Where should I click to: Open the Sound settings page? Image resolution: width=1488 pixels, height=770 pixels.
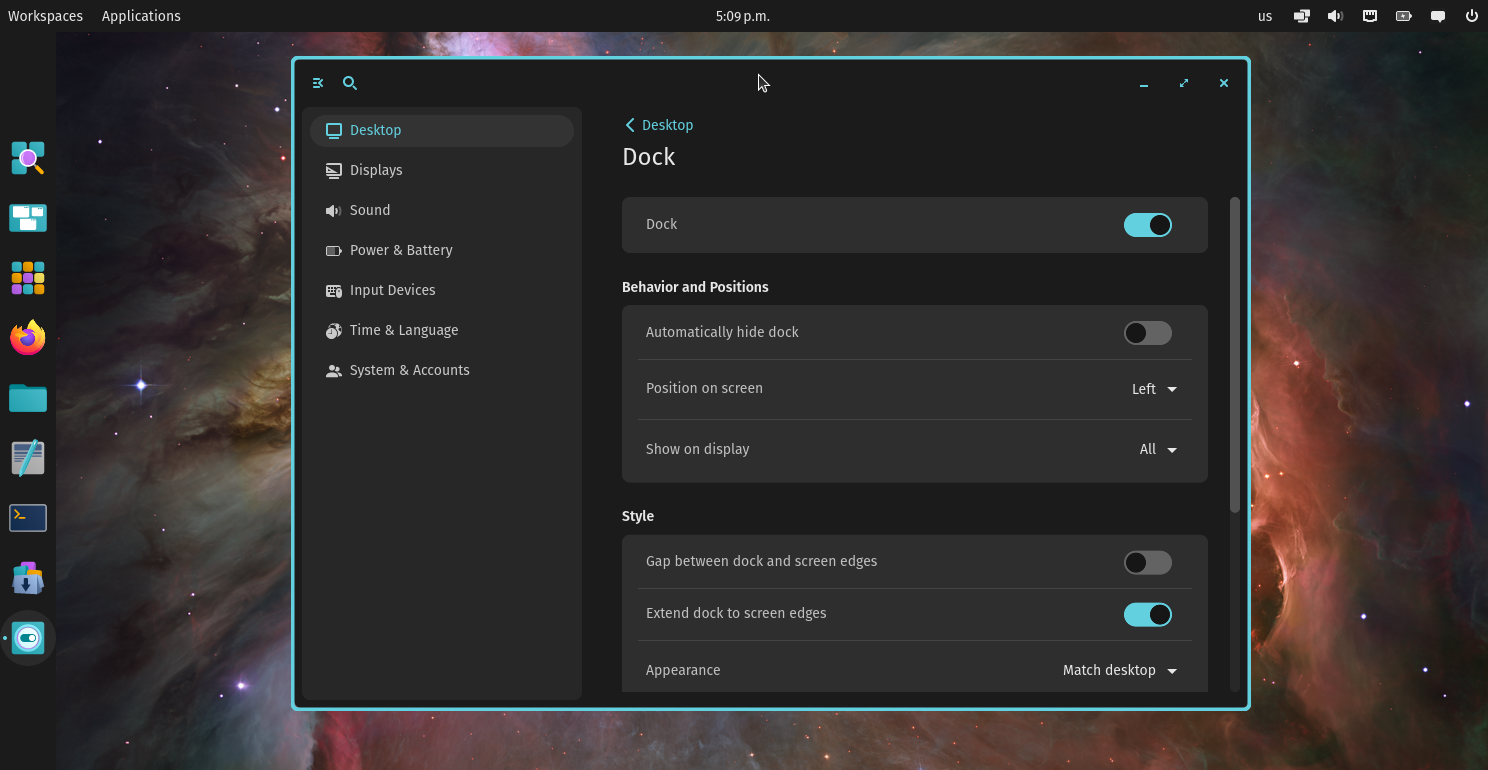pyautogui.click(x=442, y=210)
